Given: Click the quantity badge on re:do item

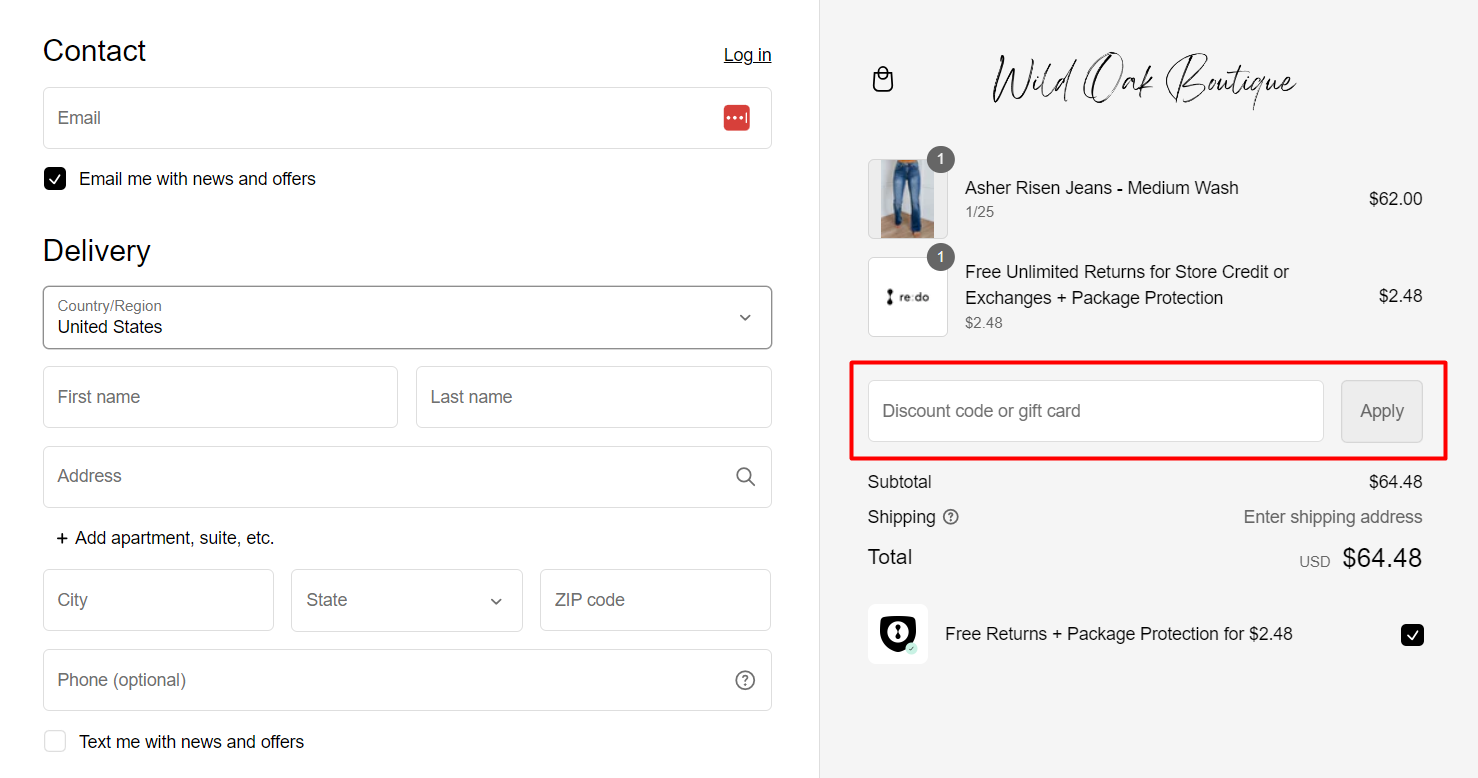Looking at the screenshot, I should pyautogui.click(x=940, y=257).
